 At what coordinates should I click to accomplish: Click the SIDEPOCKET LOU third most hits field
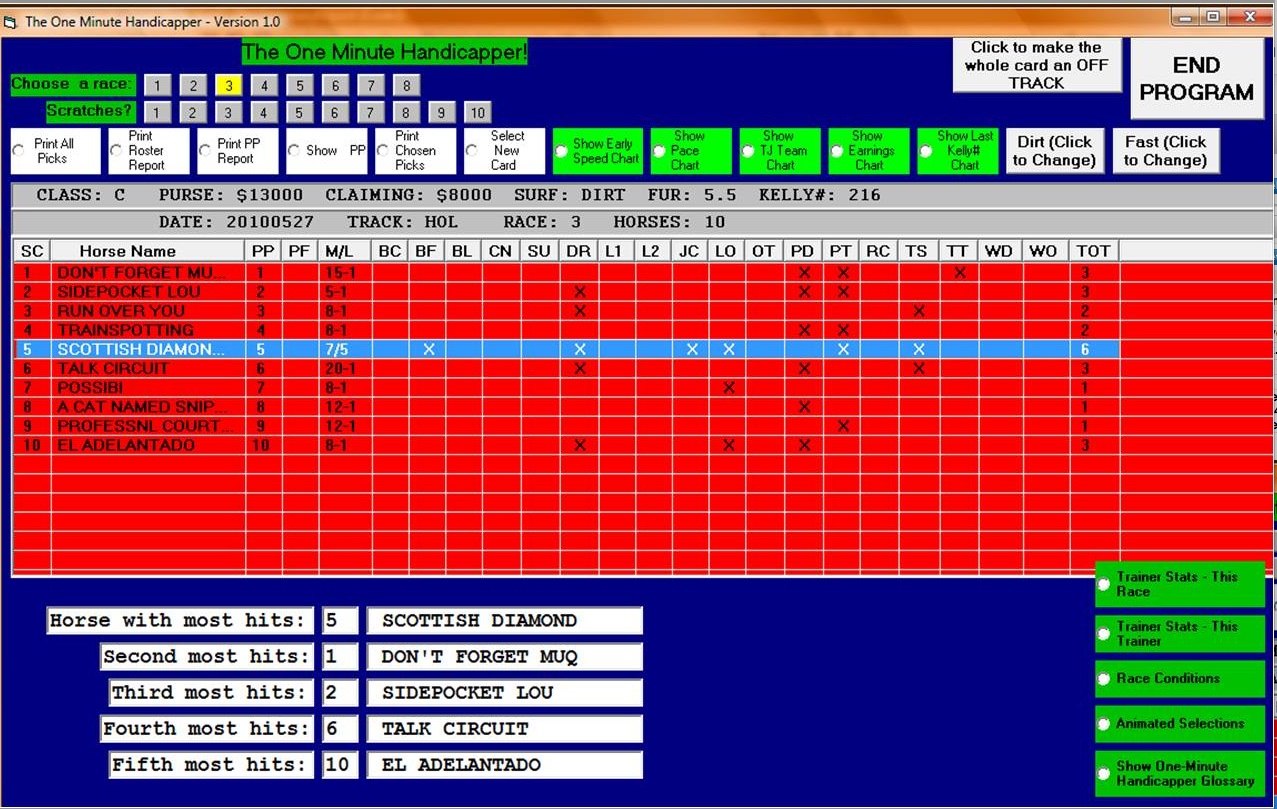point(504,692)
